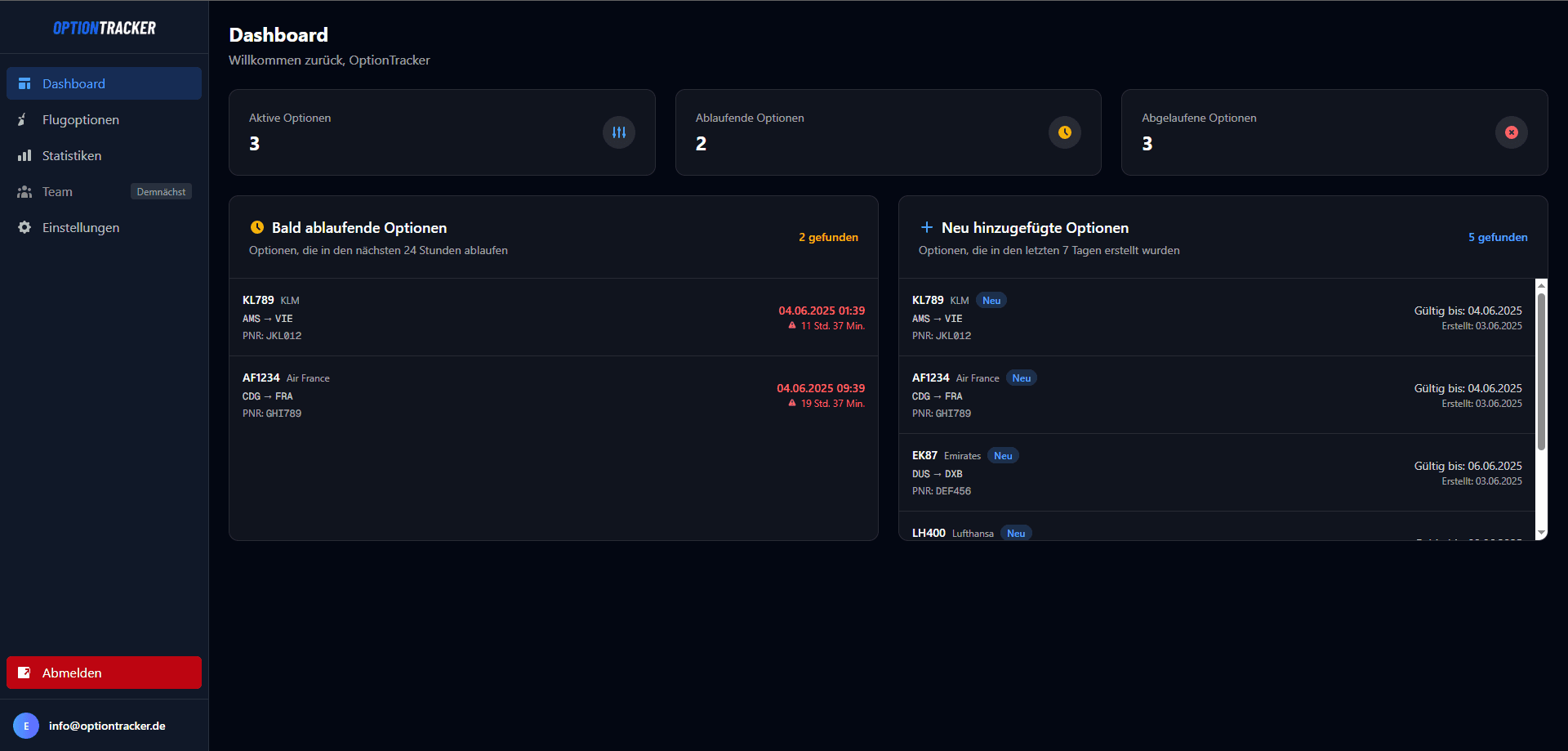Click the Neu badge on EK87 Emirates
Image resolution: width=1568 pixels, height=751 pixels.
click(1003, 455)
